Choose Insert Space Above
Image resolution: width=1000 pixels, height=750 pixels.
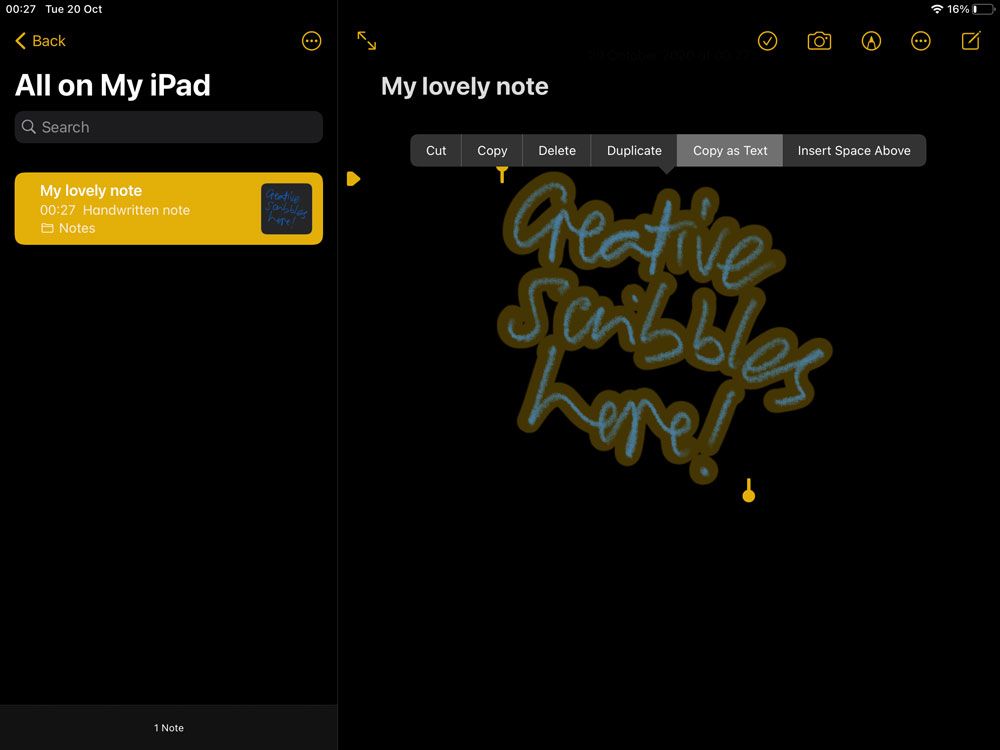pyautogui.click(x=854, y=150)
